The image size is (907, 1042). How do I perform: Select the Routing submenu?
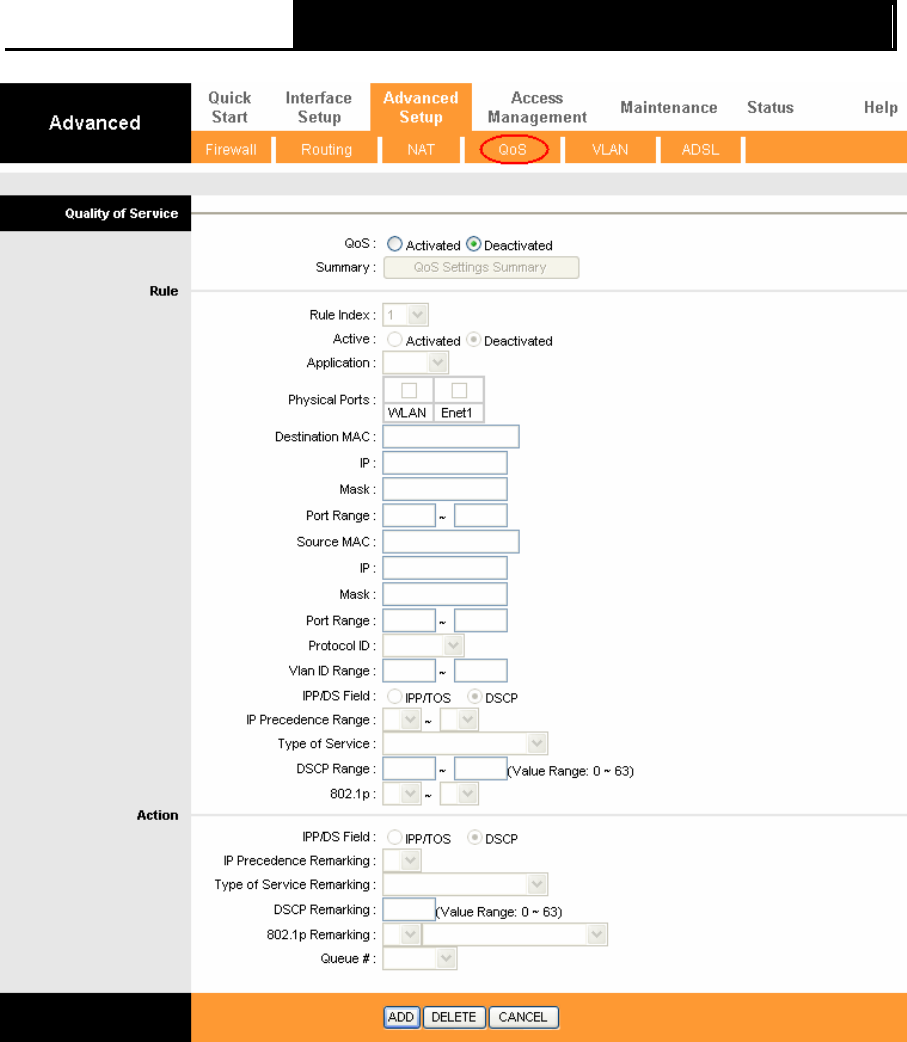click(326, 150)
